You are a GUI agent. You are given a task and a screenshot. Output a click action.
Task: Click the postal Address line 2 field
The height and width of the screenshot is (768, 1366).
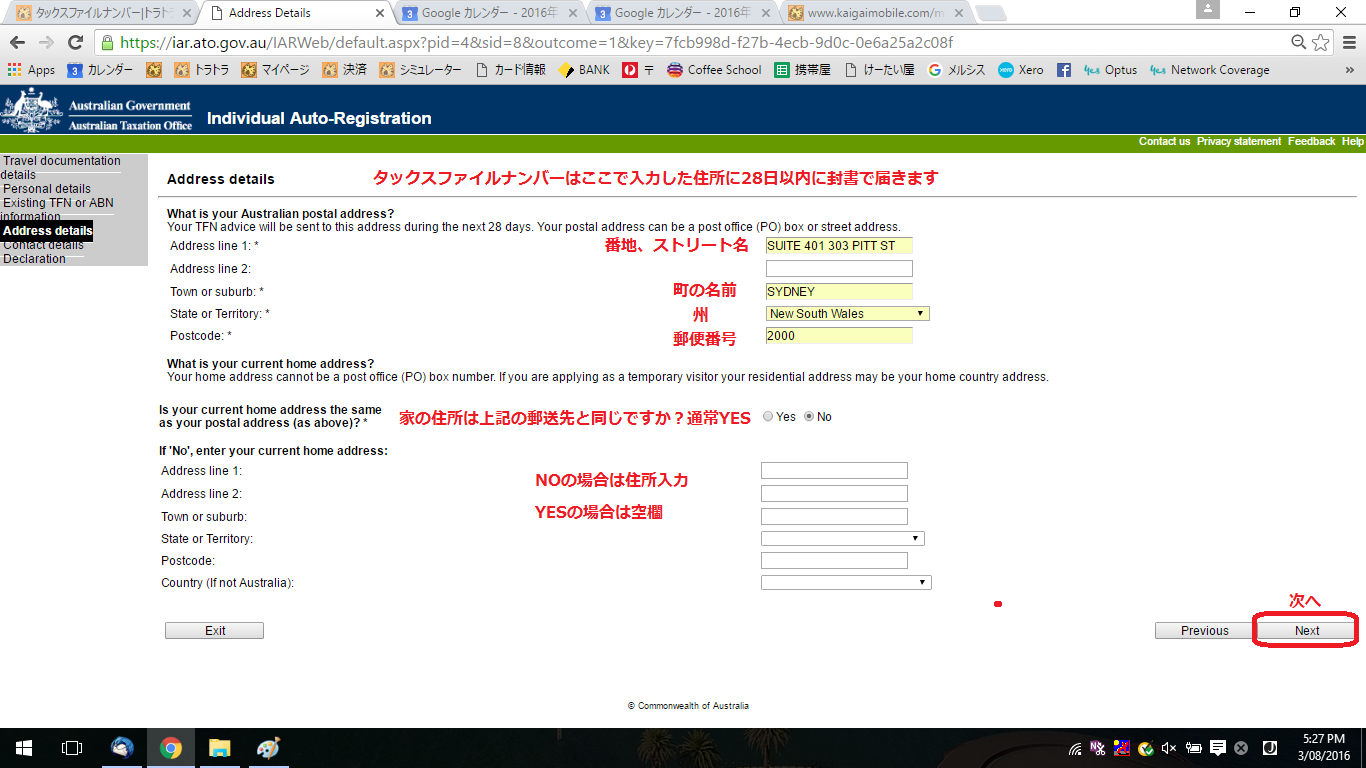click(x=839, y=269)
